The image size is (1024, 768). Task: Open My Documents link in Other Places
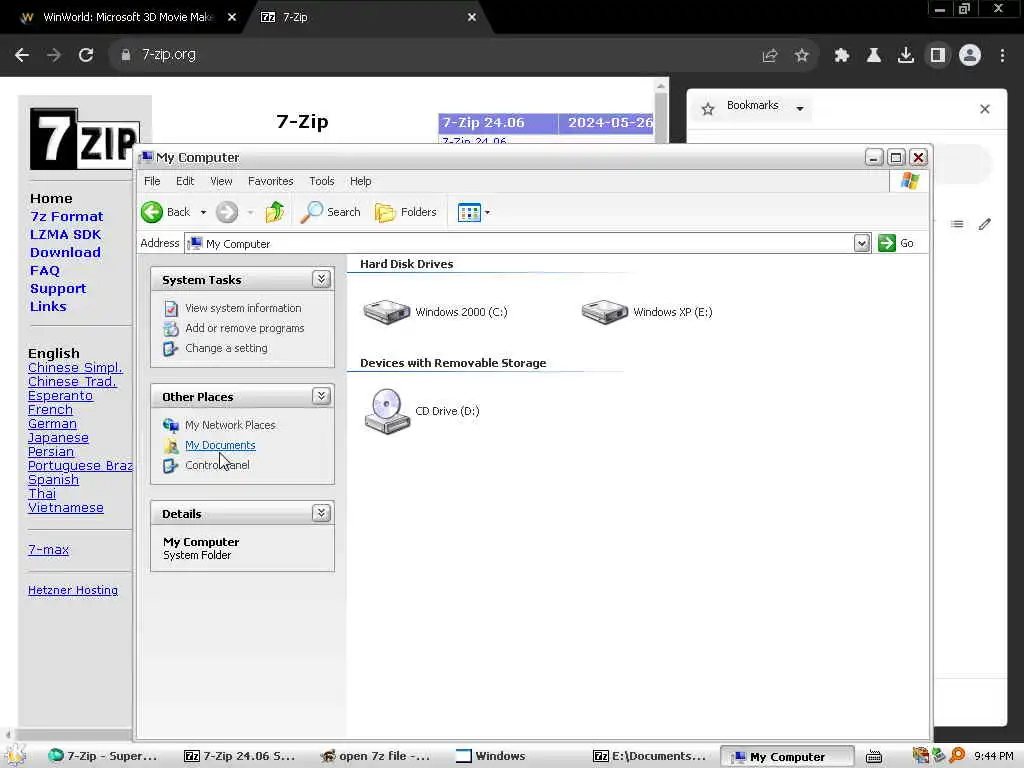[x=220, y=445]
